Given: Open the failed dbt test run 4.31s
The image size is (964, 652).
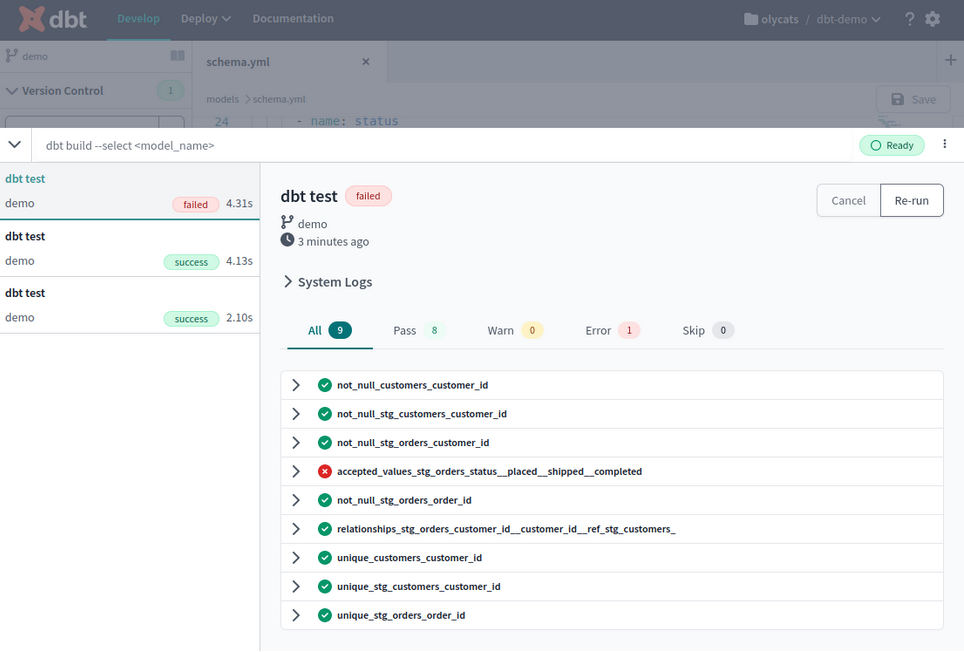Looking at the screenshot, I should click(x=130, y=191).
